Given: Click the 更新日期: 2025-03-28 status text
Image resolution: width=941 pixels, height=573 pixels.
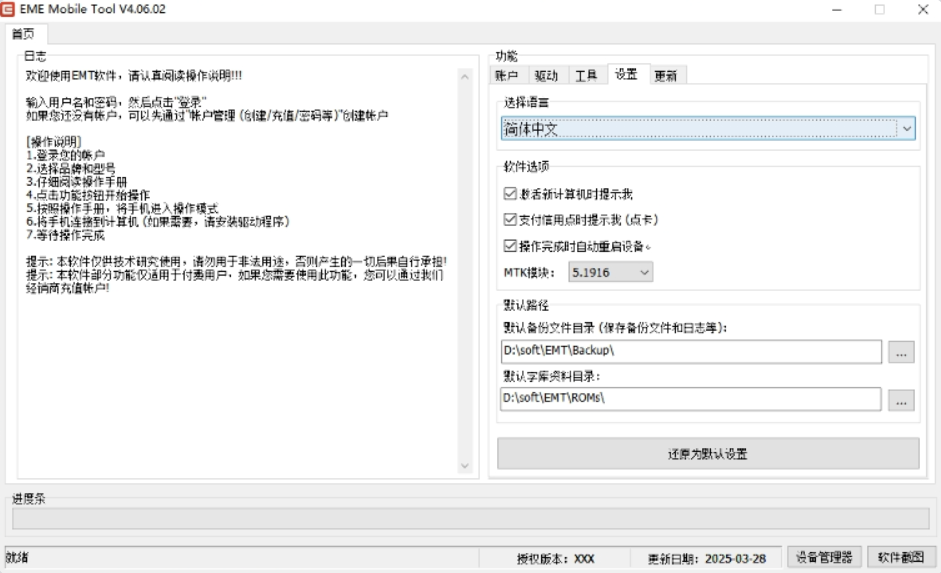Looking at the screenshot, I should [x=707, y=559].
